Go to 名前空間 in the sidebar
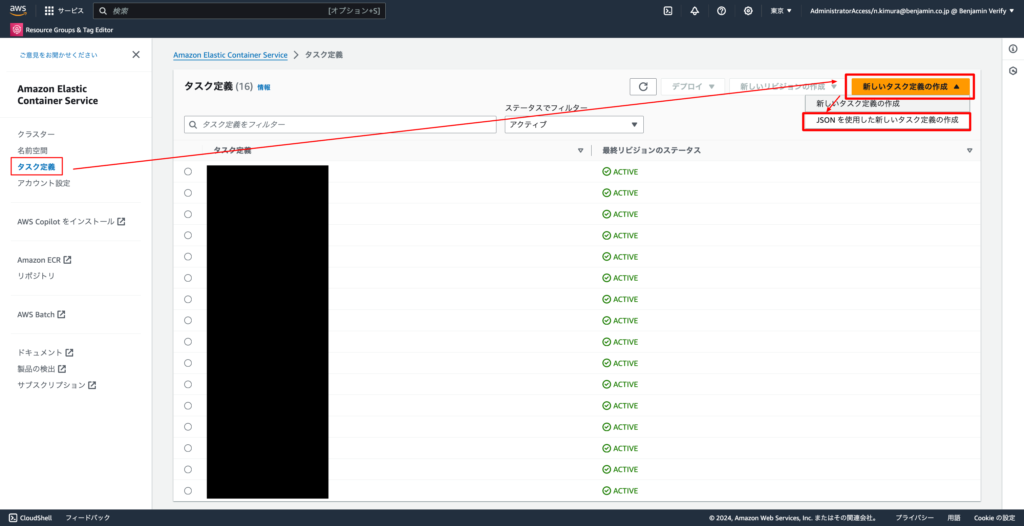The image size is (1024, 526). coord(32,151)
